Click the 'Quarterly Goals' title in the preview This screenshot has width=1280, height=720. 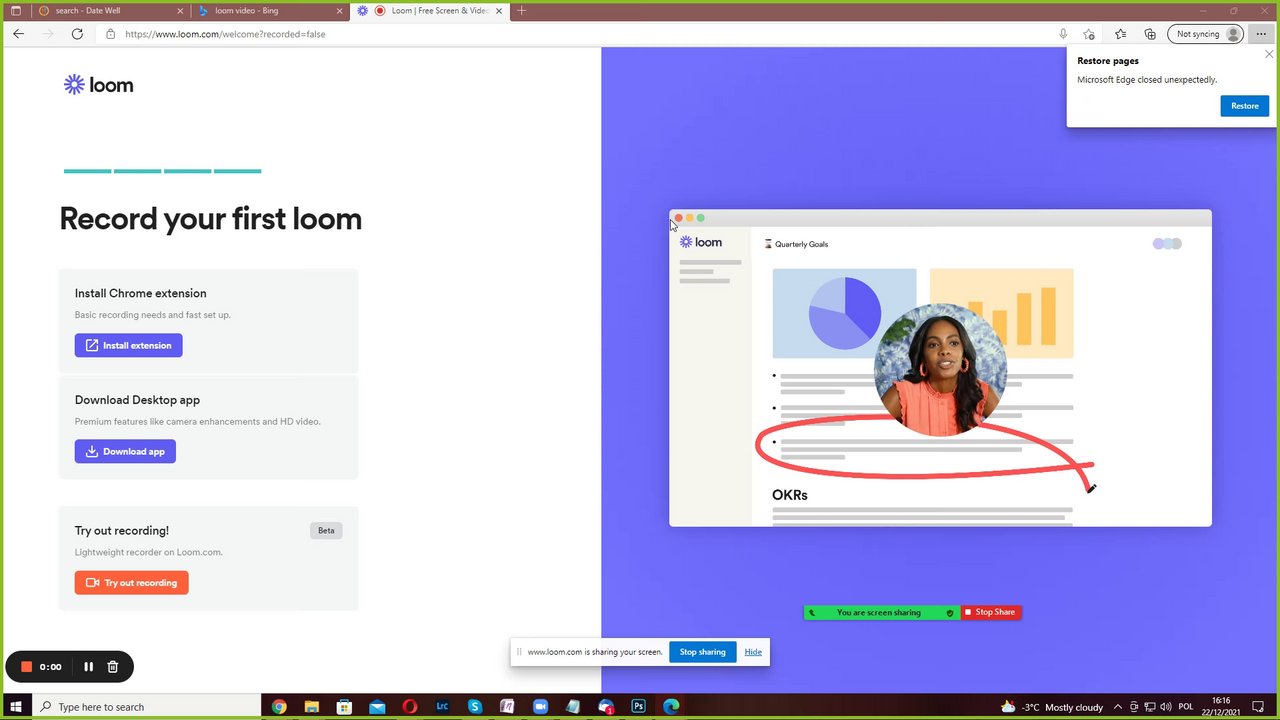click(x=801, y=244)
